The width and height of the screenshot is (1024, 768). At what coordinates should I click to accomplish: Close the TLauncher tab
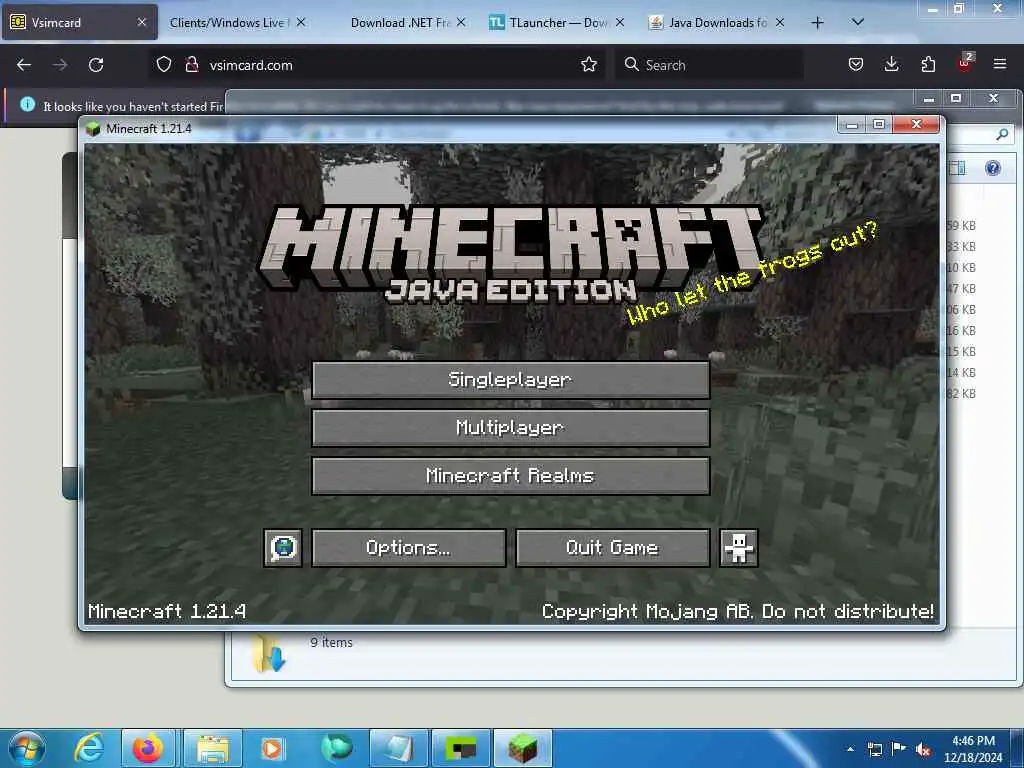point(620,22)
